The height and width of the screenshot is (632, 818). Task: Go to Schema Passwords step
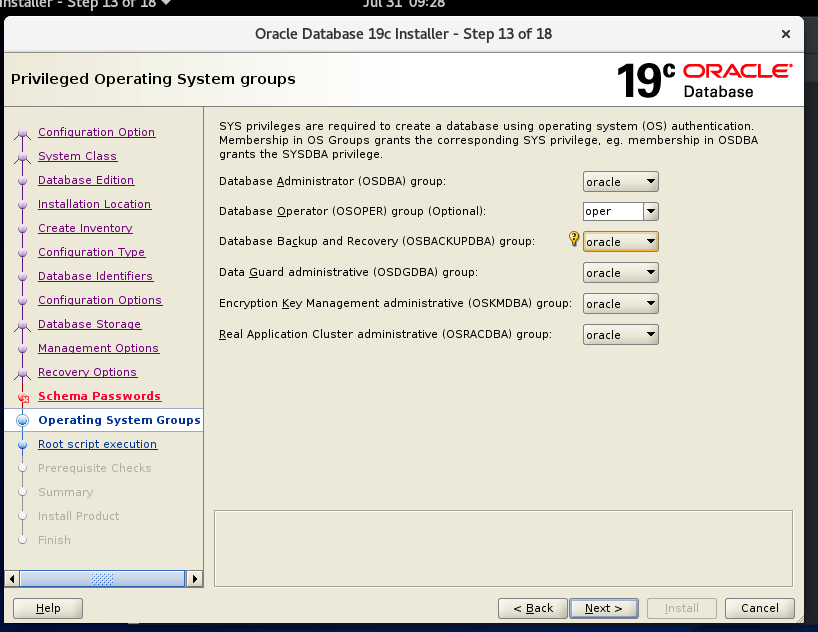tap(99, 396)
